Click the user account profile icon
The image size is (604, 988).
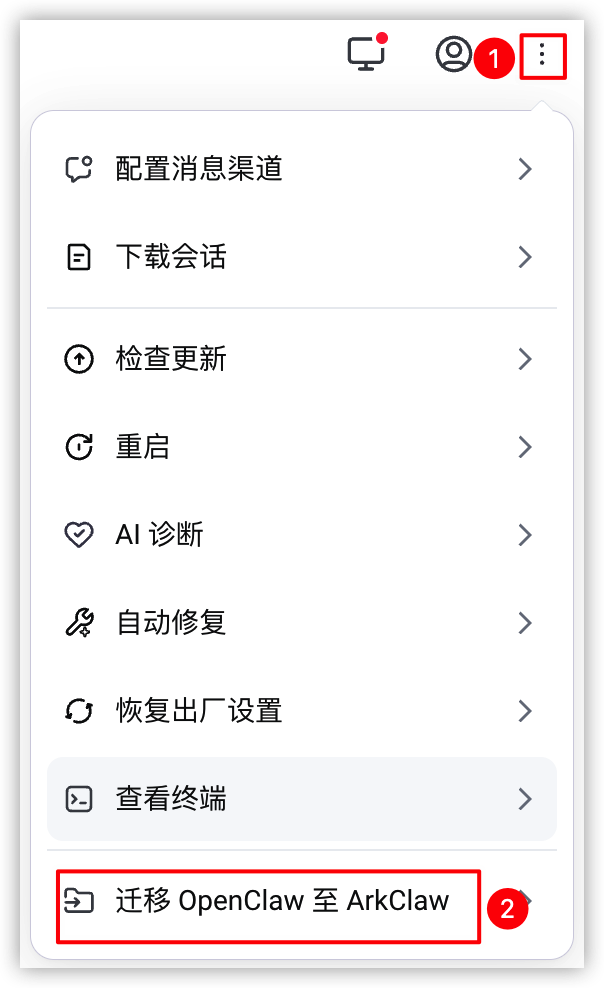[x=453, y=54]
